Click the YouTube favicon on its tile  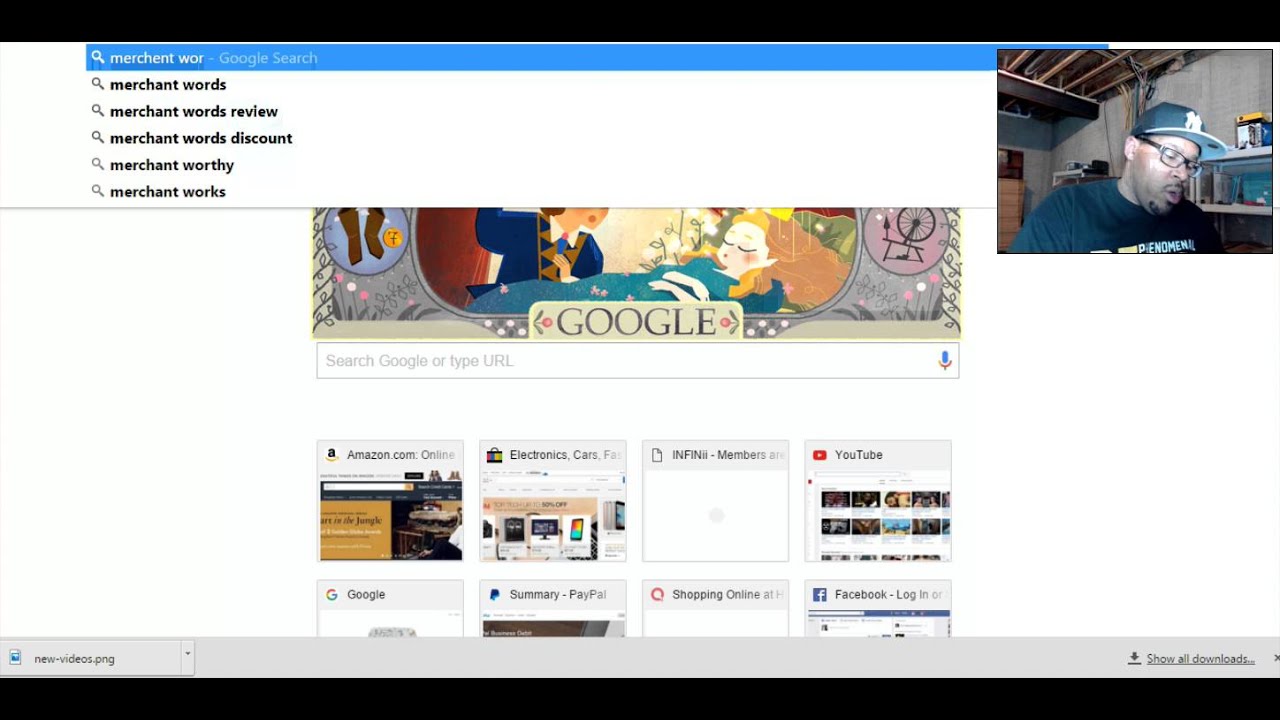coord(820,455)
